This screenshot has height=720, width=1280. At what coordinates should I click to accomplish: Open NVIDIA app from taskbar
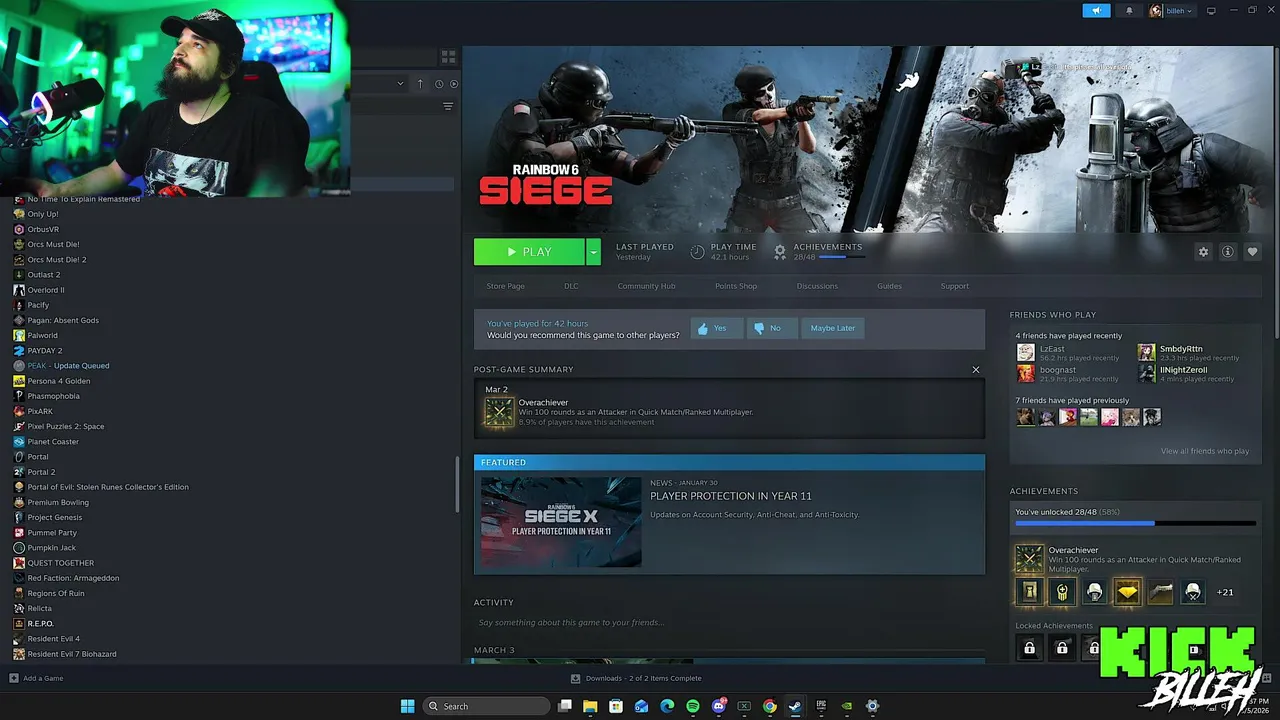(x=847, y=706)
